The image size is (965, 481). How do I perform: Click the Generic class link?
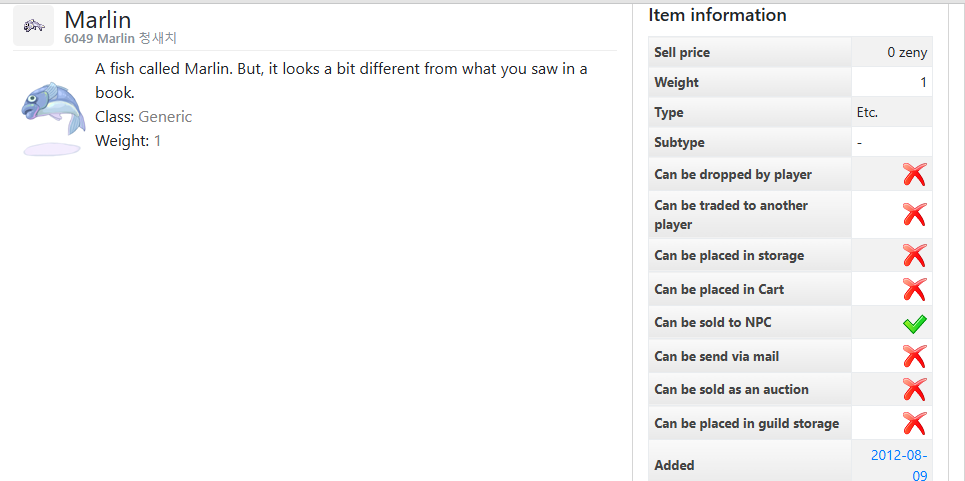pyautogui.click(x=165, y=117)
